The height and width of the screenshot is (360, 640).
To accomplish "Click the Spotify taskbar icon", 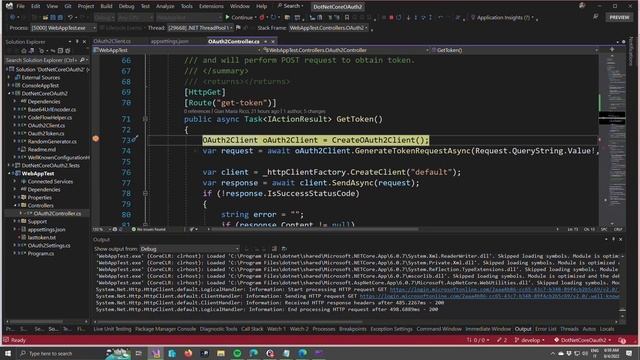I will [237, 353].
